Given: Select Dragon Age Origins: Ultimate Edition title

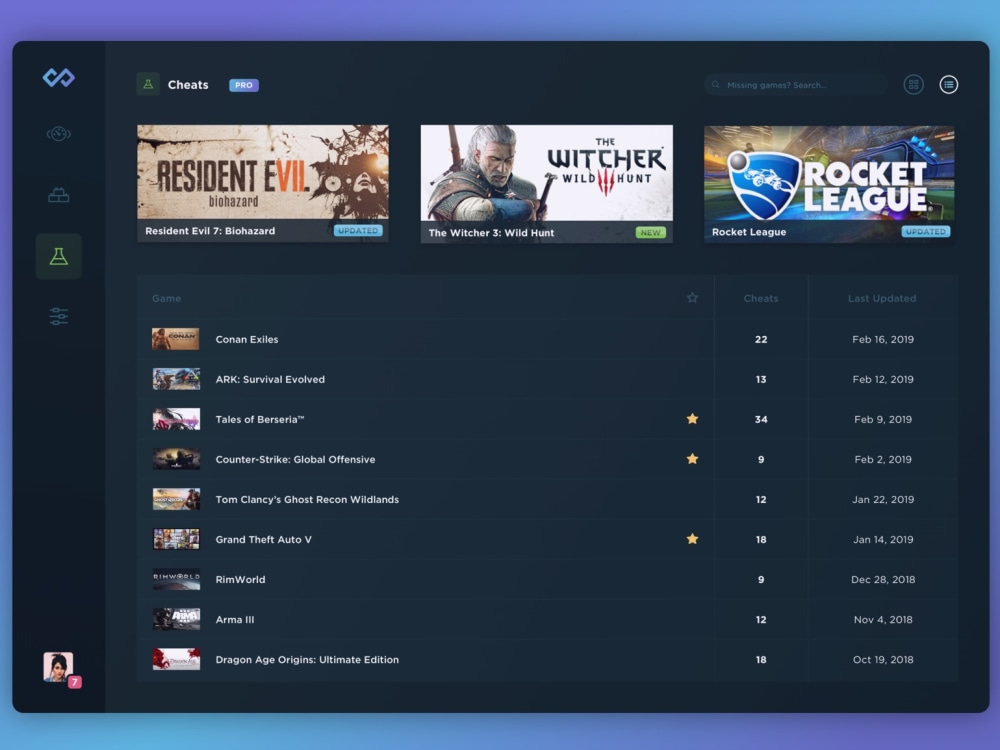Looking at the screenshot, I should pos(307,659).
